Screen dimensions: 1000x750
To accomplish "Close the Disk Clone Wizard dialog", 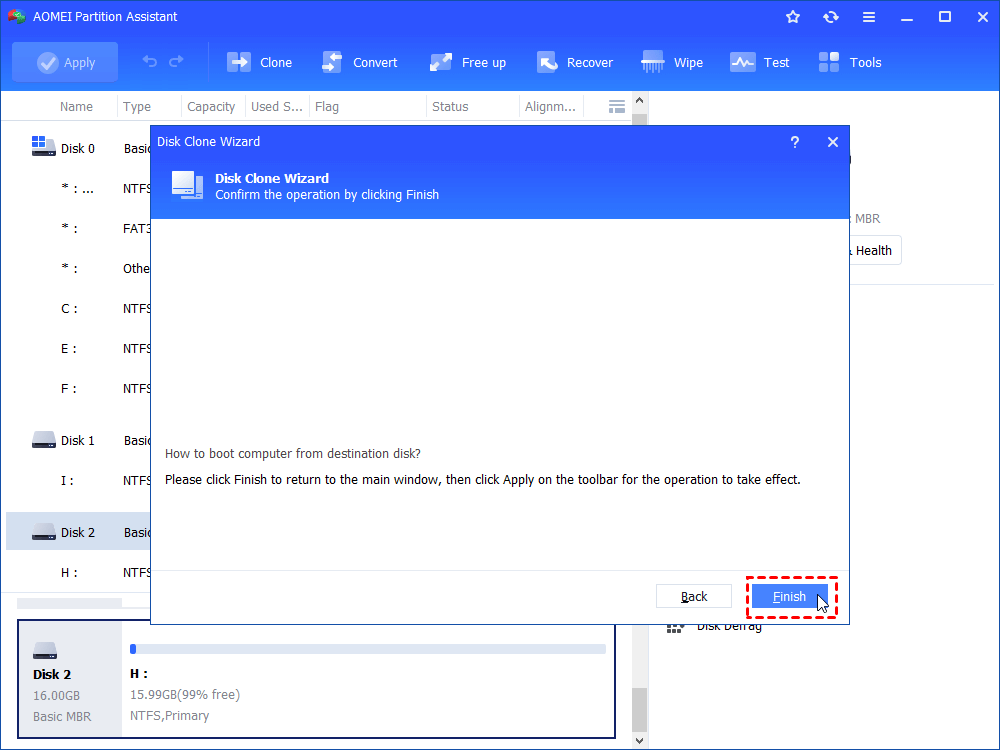I will tap(832, 142).
